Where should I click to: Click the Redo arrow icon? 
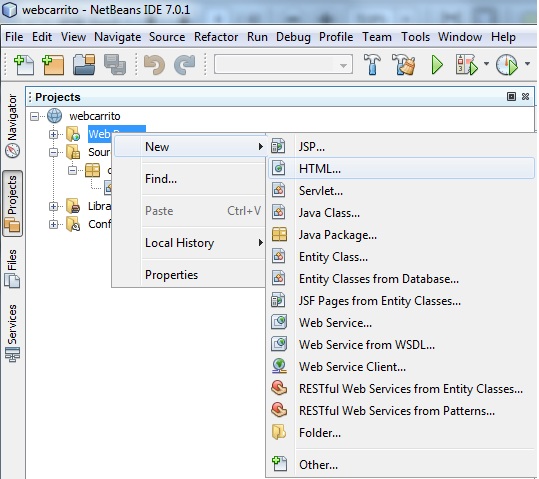click(185, 65)
